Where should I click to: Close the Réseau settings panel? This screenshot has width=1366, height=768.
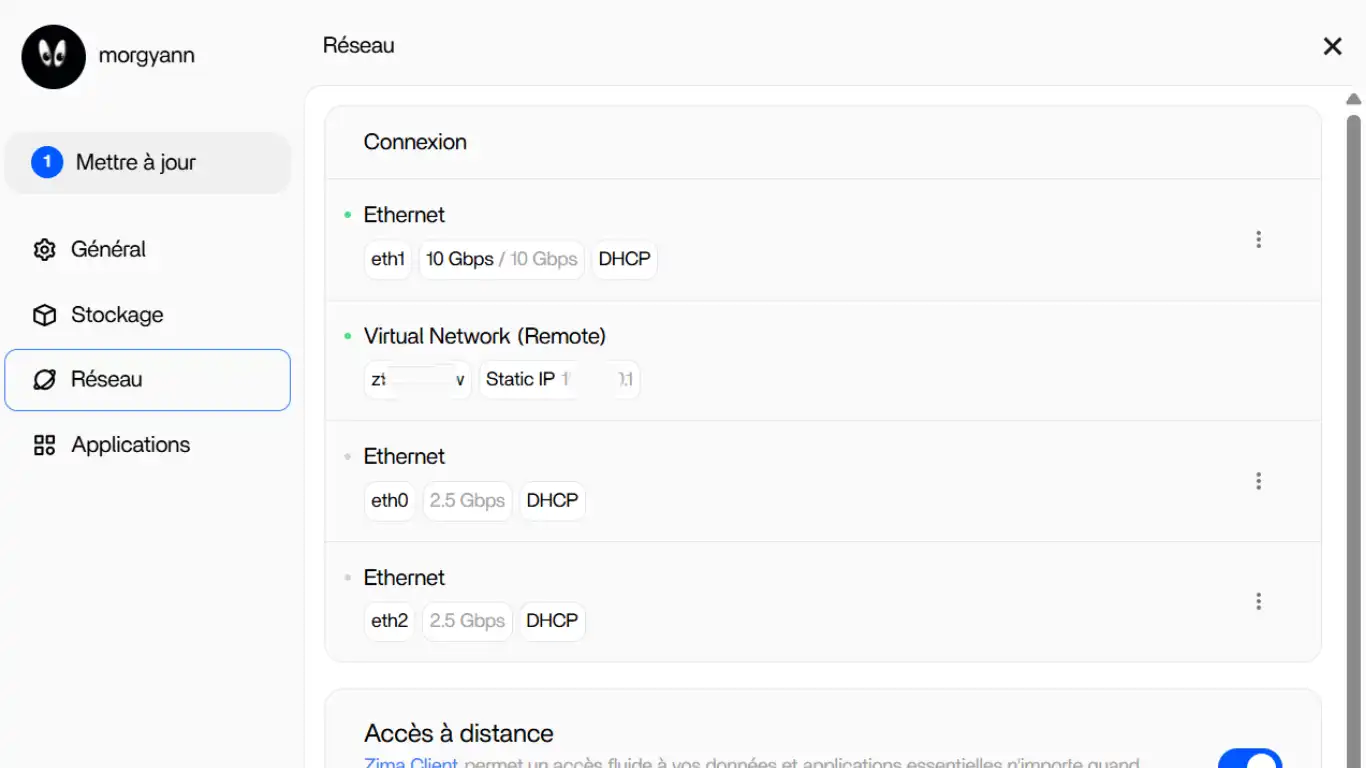click(x=1332, y=46)
